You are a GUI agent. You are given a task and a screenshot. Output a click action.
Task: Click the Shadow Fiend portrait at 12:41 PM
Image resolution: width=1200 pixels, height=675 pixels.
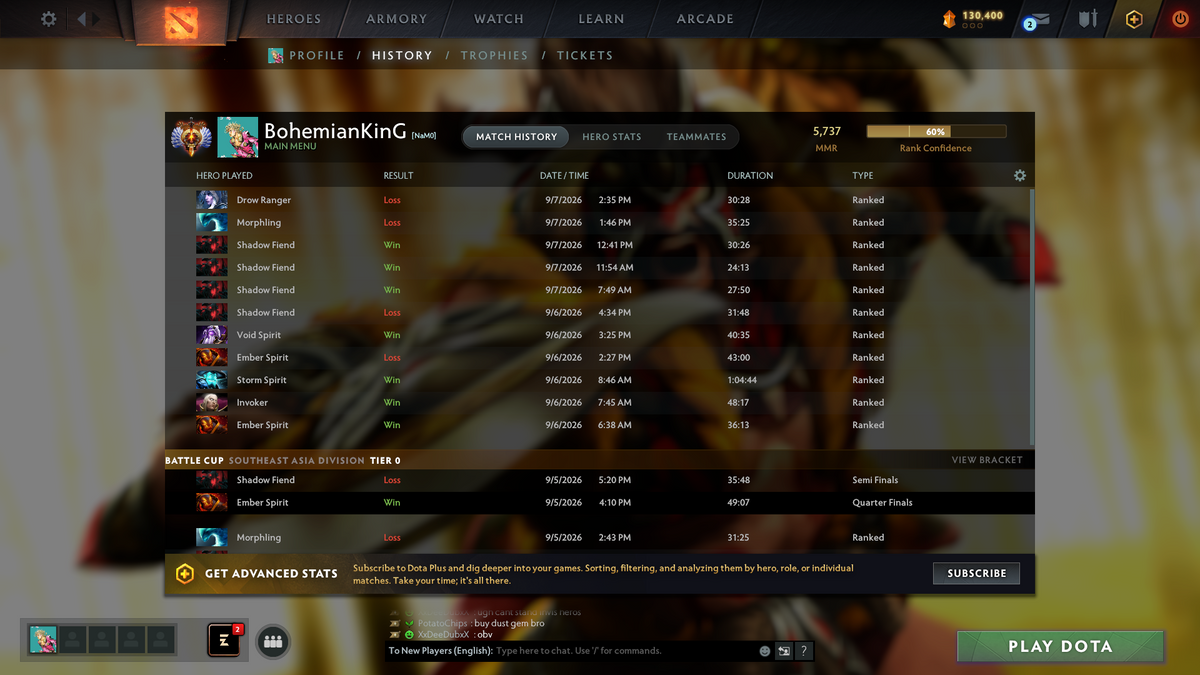pos(212,245)
